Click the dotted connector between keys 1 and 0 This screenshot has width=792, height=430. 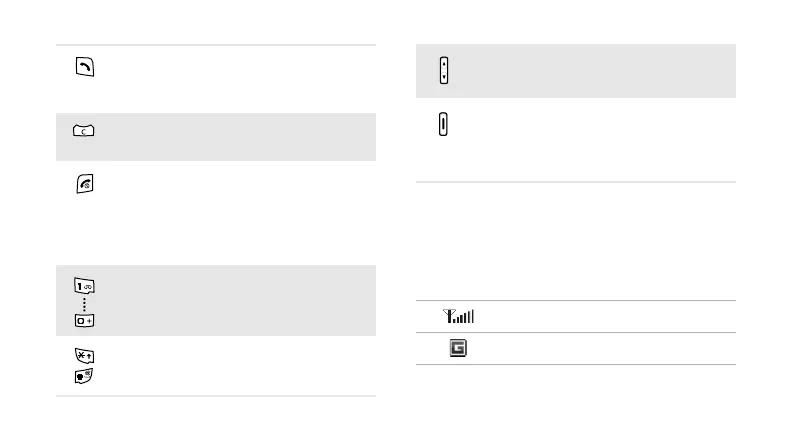[x=81, y=301]
